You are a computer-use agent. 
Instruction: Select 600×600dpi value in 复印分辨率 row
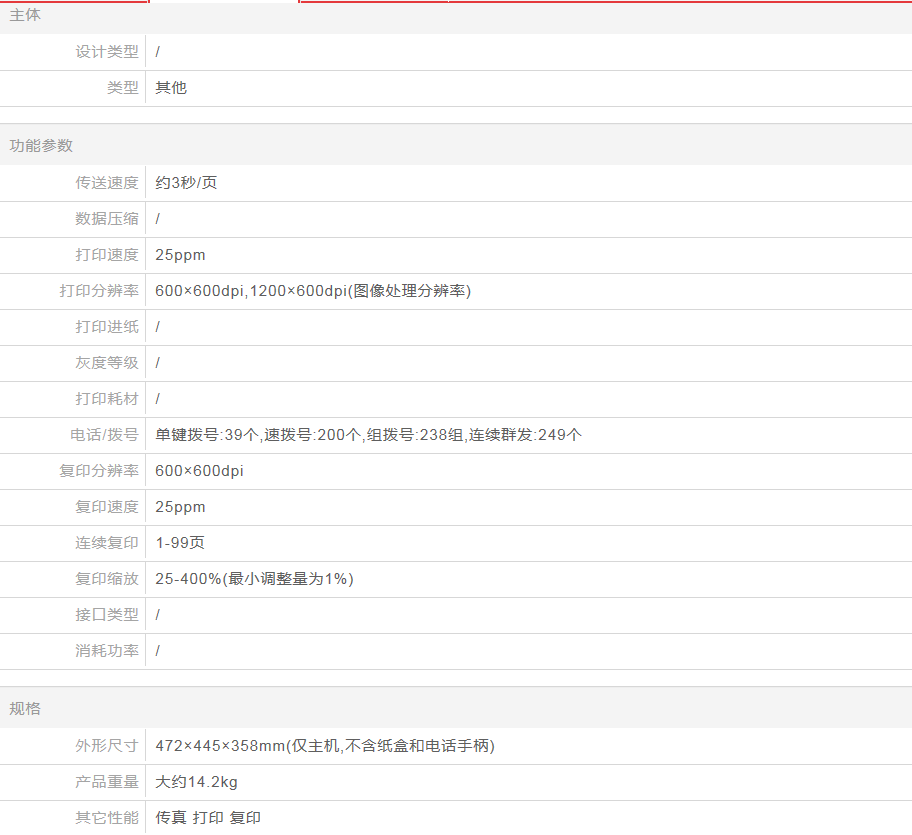(x=199, y=471)
